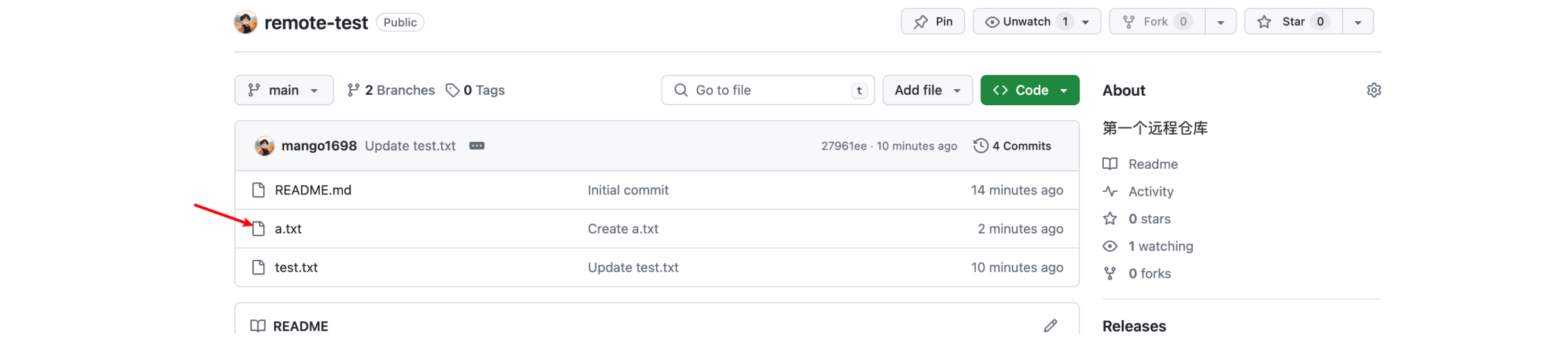This screenshot has width=1568, height=349.
Task: Open the green Code dropdown
Action: pos(1030,90)
